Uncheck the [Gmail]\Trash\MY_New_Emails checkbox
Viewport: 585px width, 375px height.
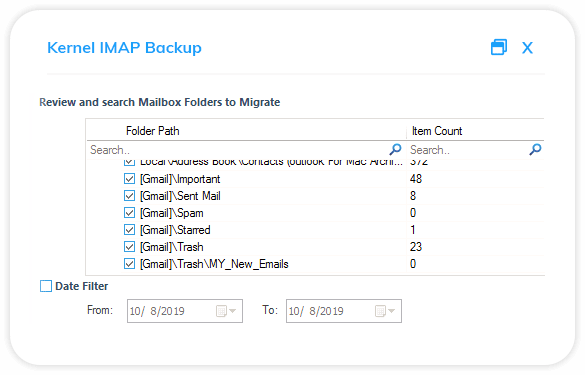tap(129, 264)
